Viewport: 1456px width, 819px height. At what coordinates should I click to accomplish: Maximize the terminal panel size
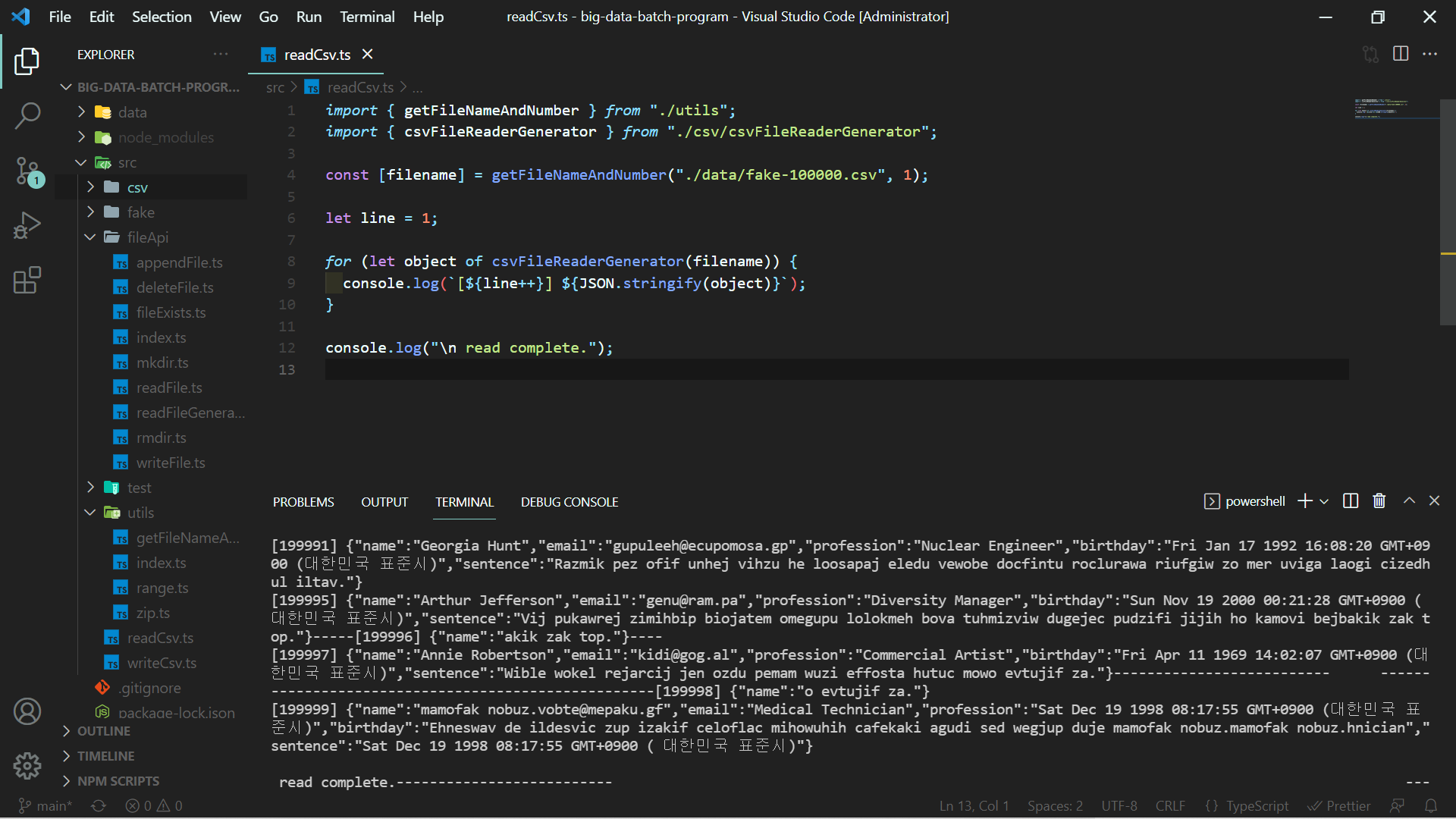point(1409,501)
